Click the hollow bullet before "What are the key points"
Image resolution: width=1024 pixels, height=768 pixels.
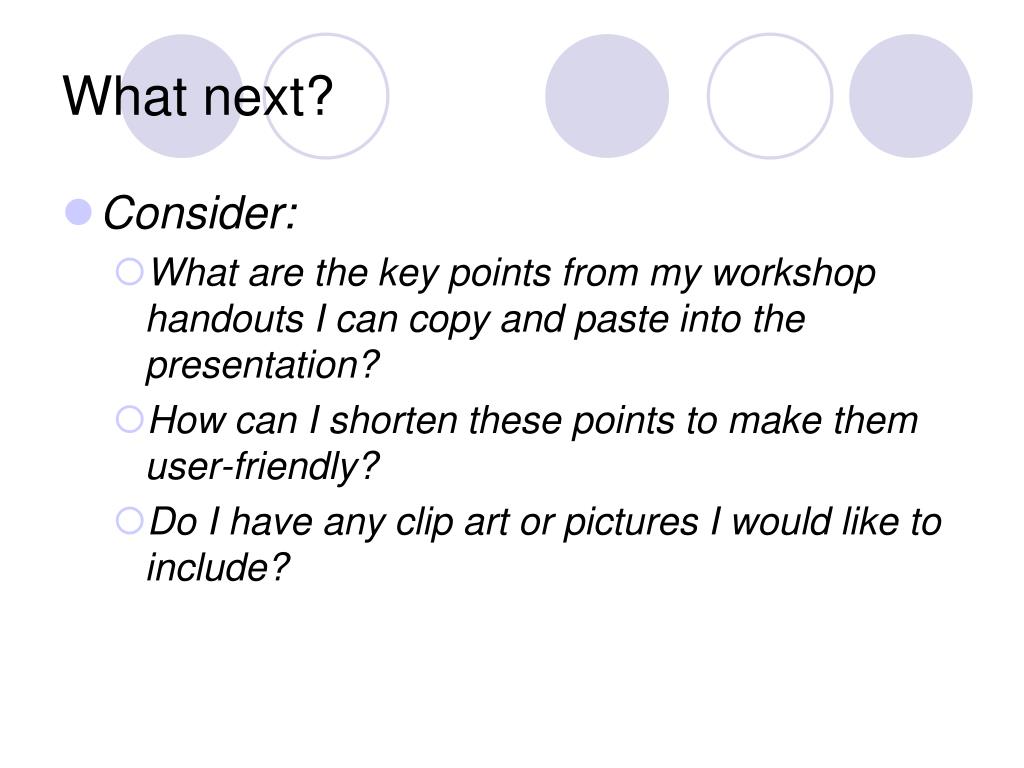[129, 272]
